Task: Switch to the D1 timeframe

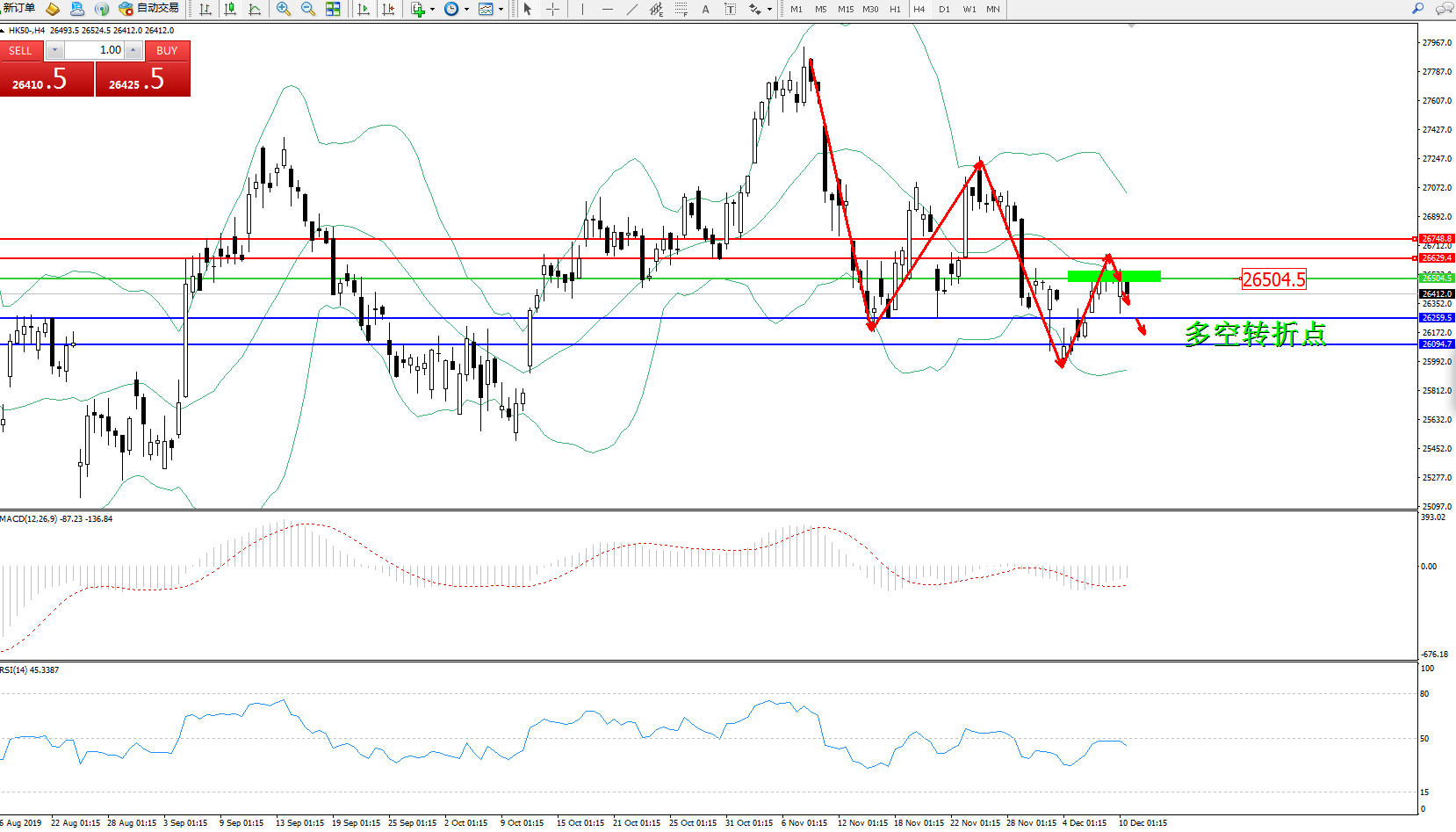Action: pos(944,9)
